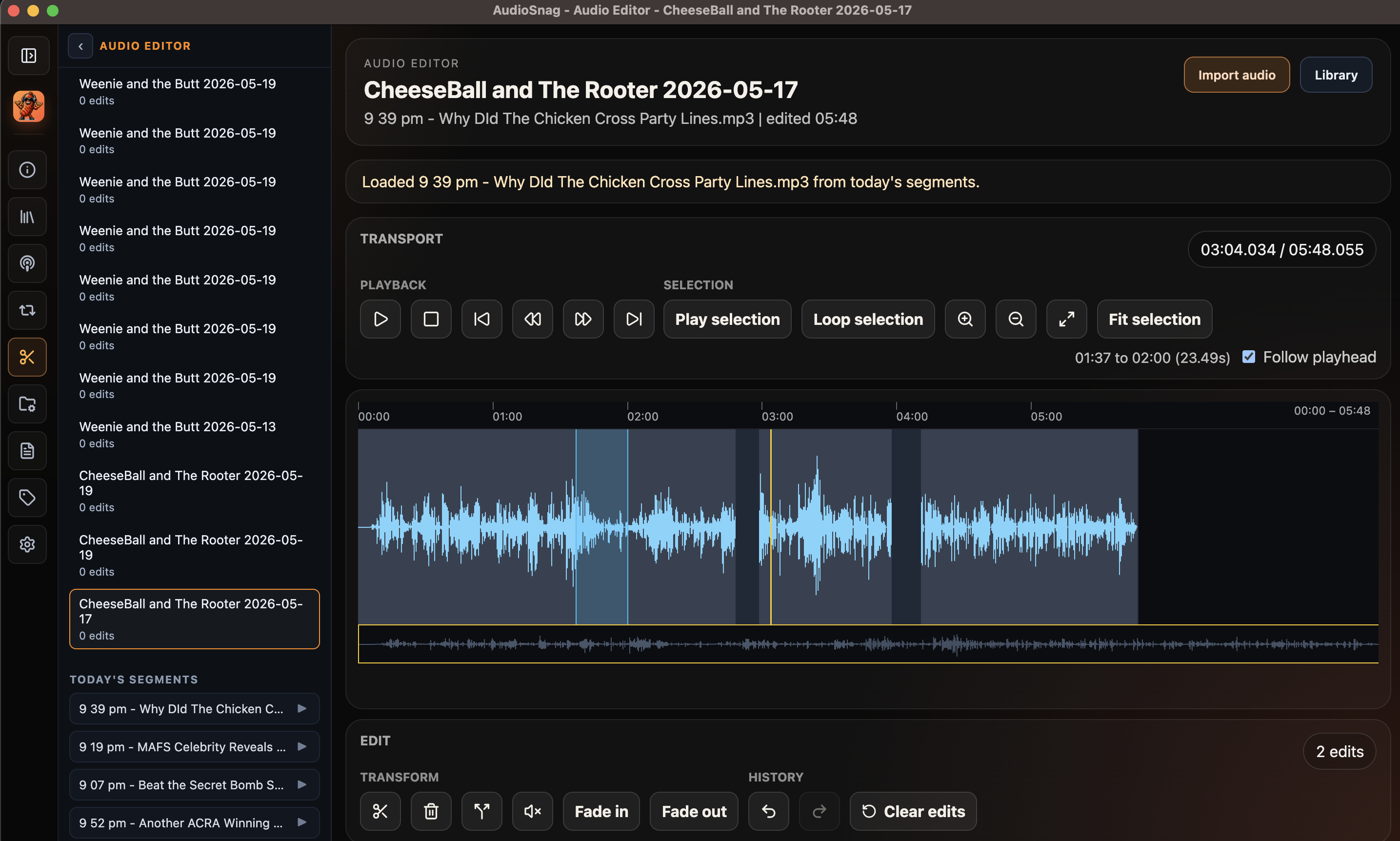
Task: Play the 9 19 pm MAFS segment
Action: click(x=302, y=746)
